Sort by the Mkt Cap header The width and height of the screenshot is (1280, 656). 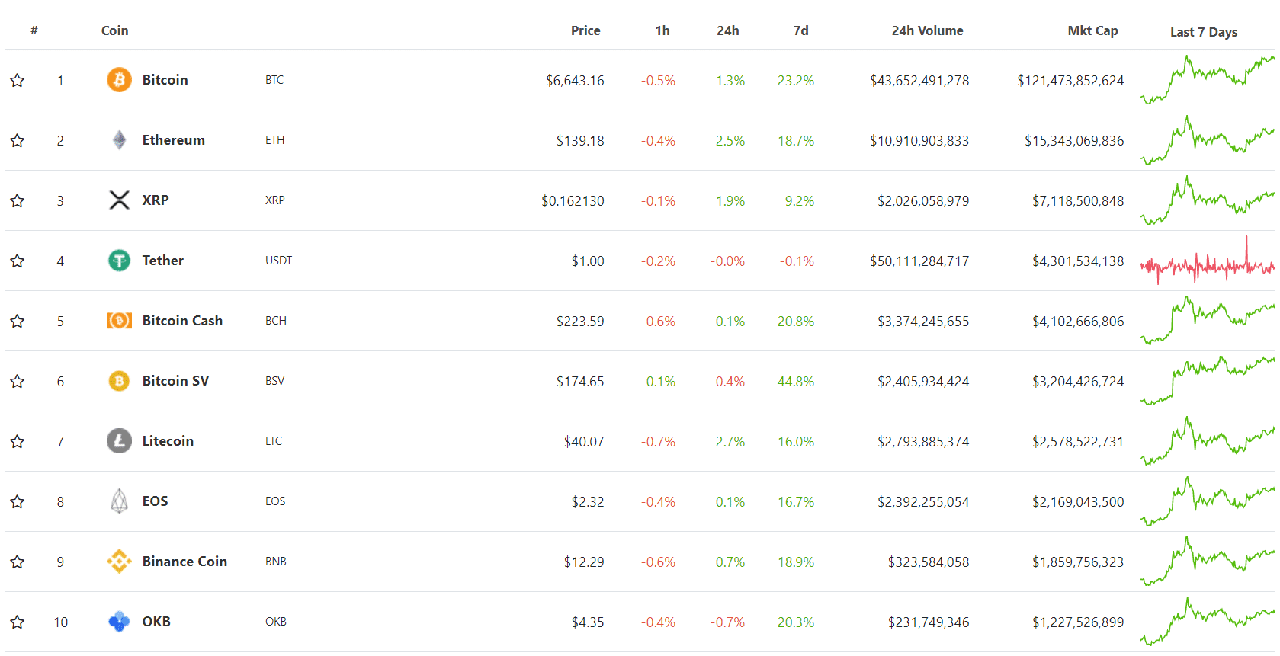point(1093,30)
